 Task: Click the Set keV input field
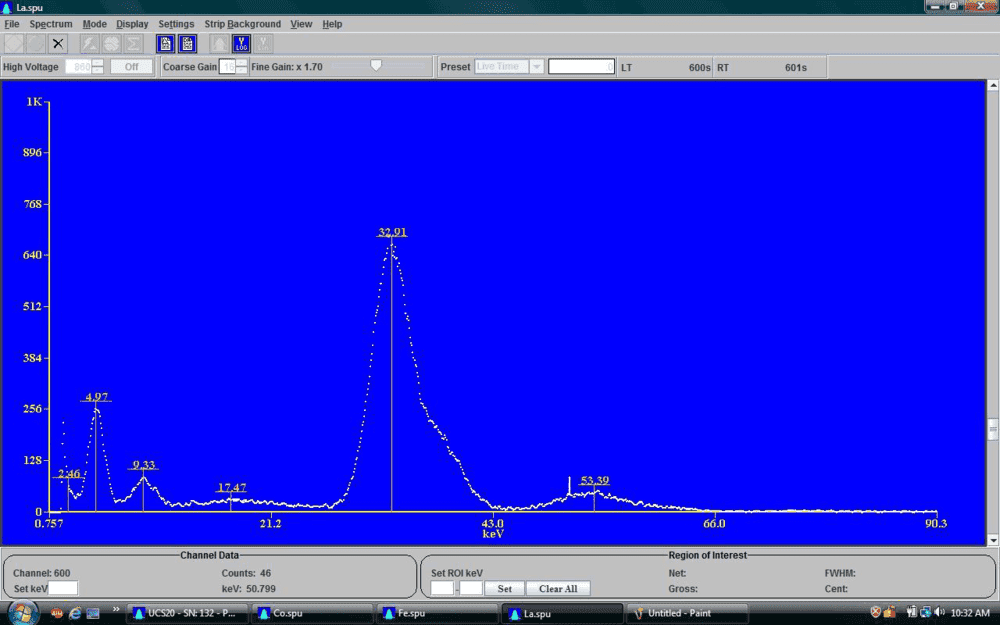pyautogui.click(x=63, y=588)
